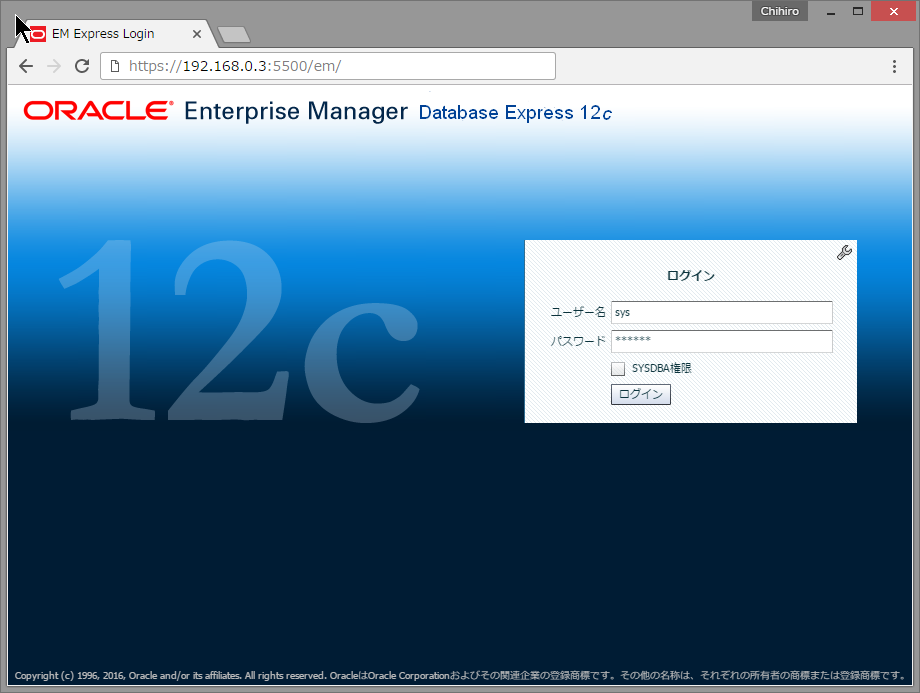This screenshot has width=920, height=693.
Task: Maximize the browser window
Action: 858,11
